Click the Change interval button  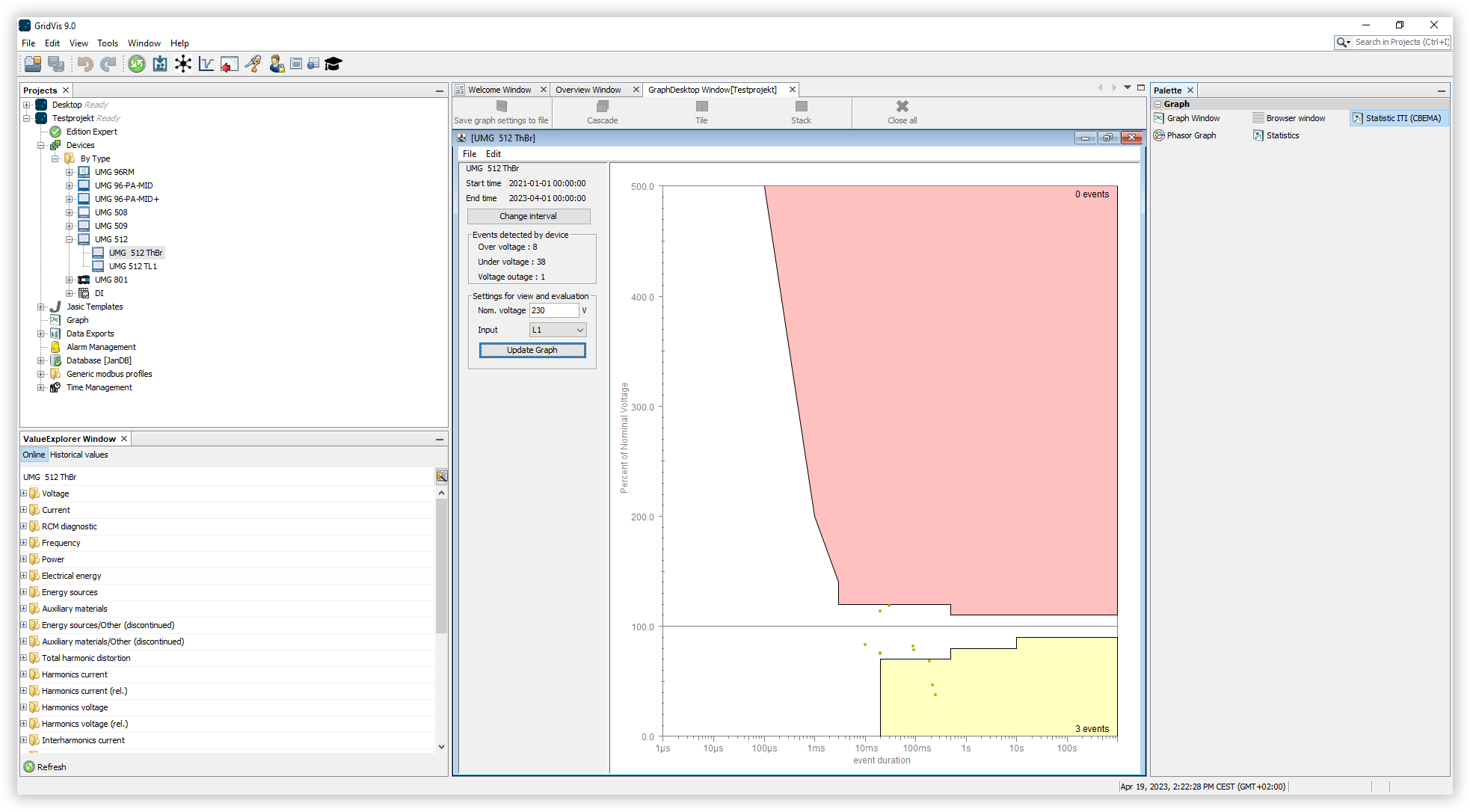coord(528,216)
